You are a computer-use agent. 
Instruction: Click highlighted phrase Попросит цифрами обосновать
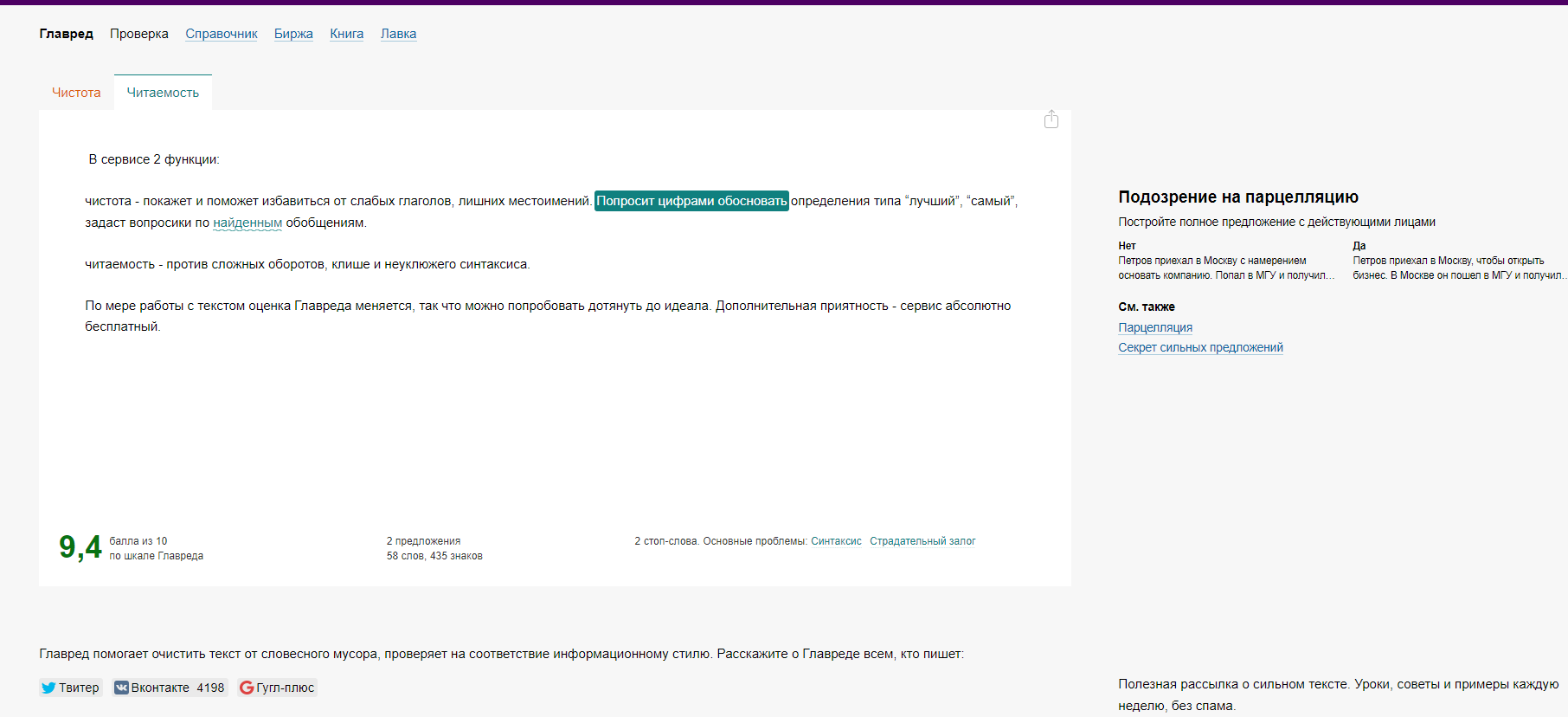tap(691, 201)
